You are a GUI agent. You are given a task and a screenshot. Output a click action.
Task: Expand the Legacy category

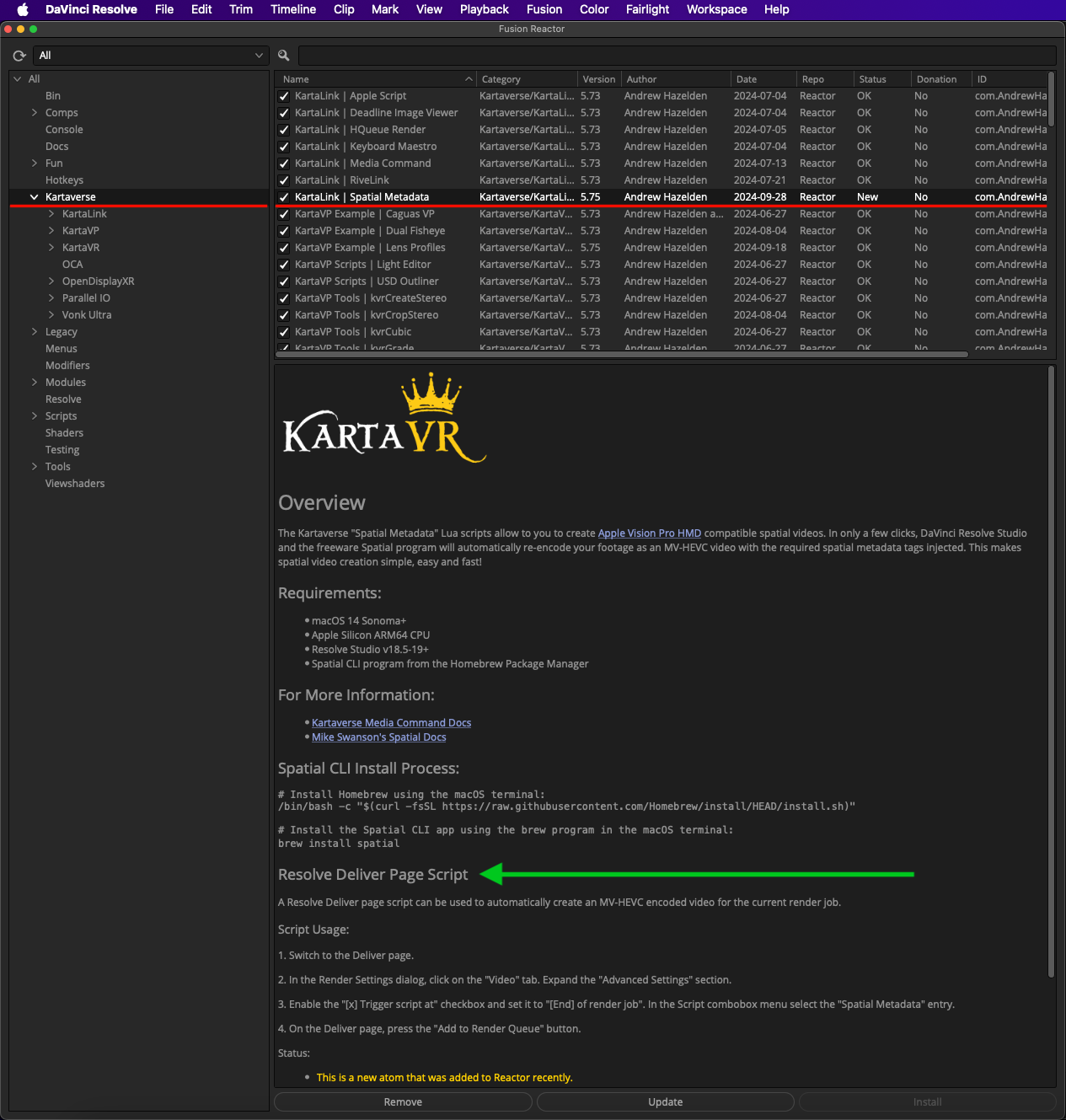point(35,332)
